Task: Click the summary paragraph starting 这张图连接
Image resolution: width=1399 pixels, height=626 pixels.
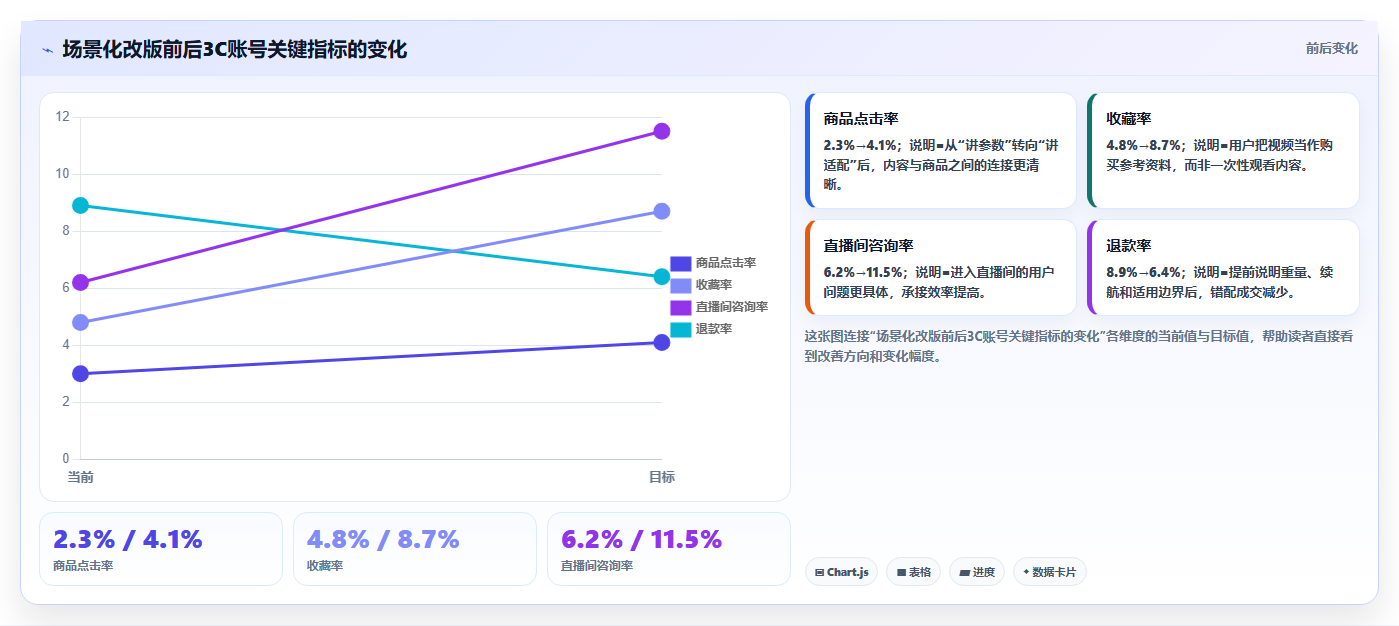Action: click(x=1080, y=346)
